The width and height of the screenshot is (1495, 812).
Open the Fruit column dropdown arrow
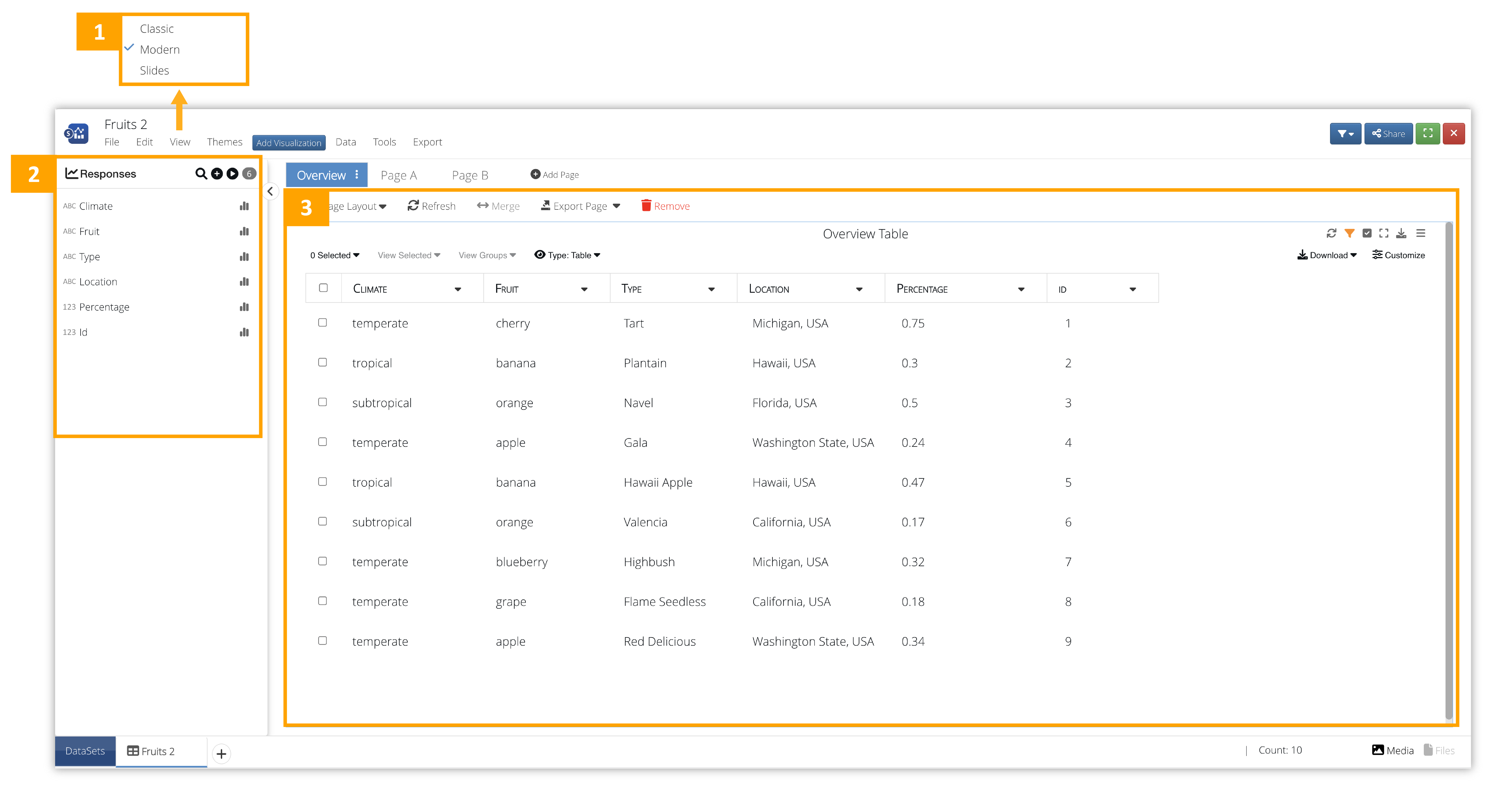coord(584,289)
